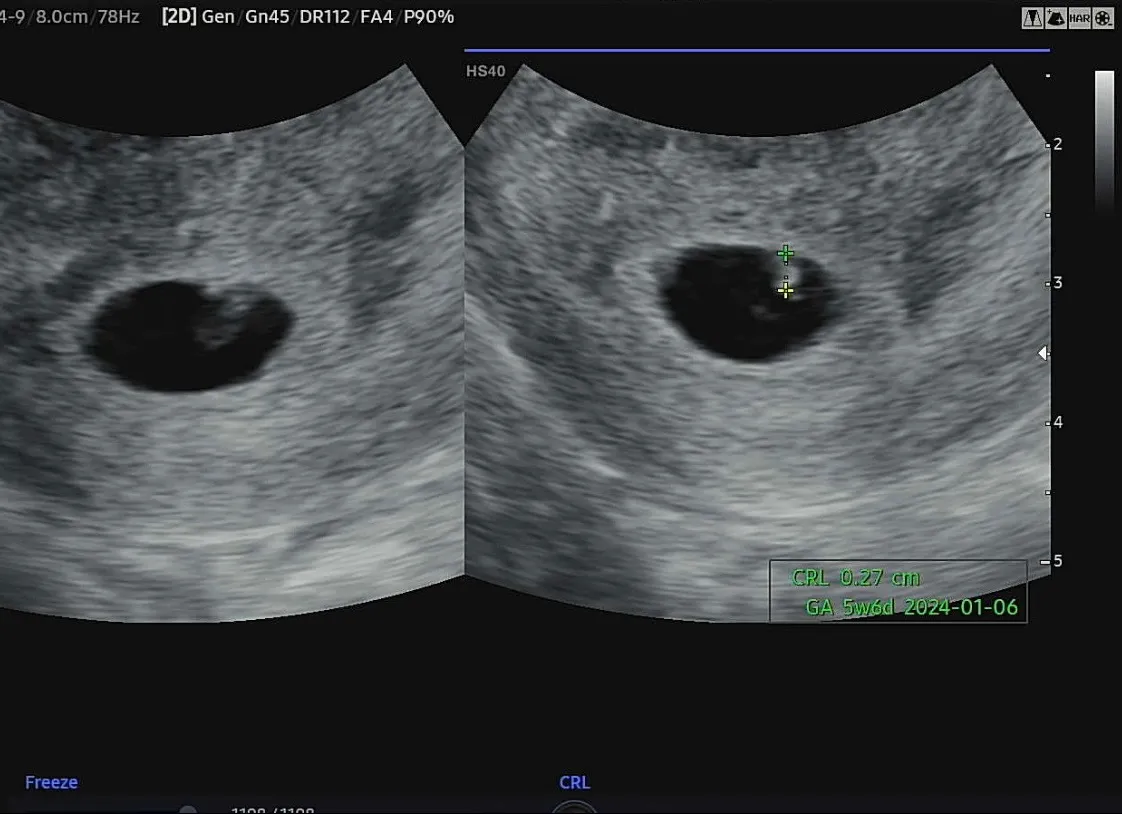The image size is (1122, 814).
Task: Toggle the HAR harmonic imaging indicator
Action: tap(1079, 19)
